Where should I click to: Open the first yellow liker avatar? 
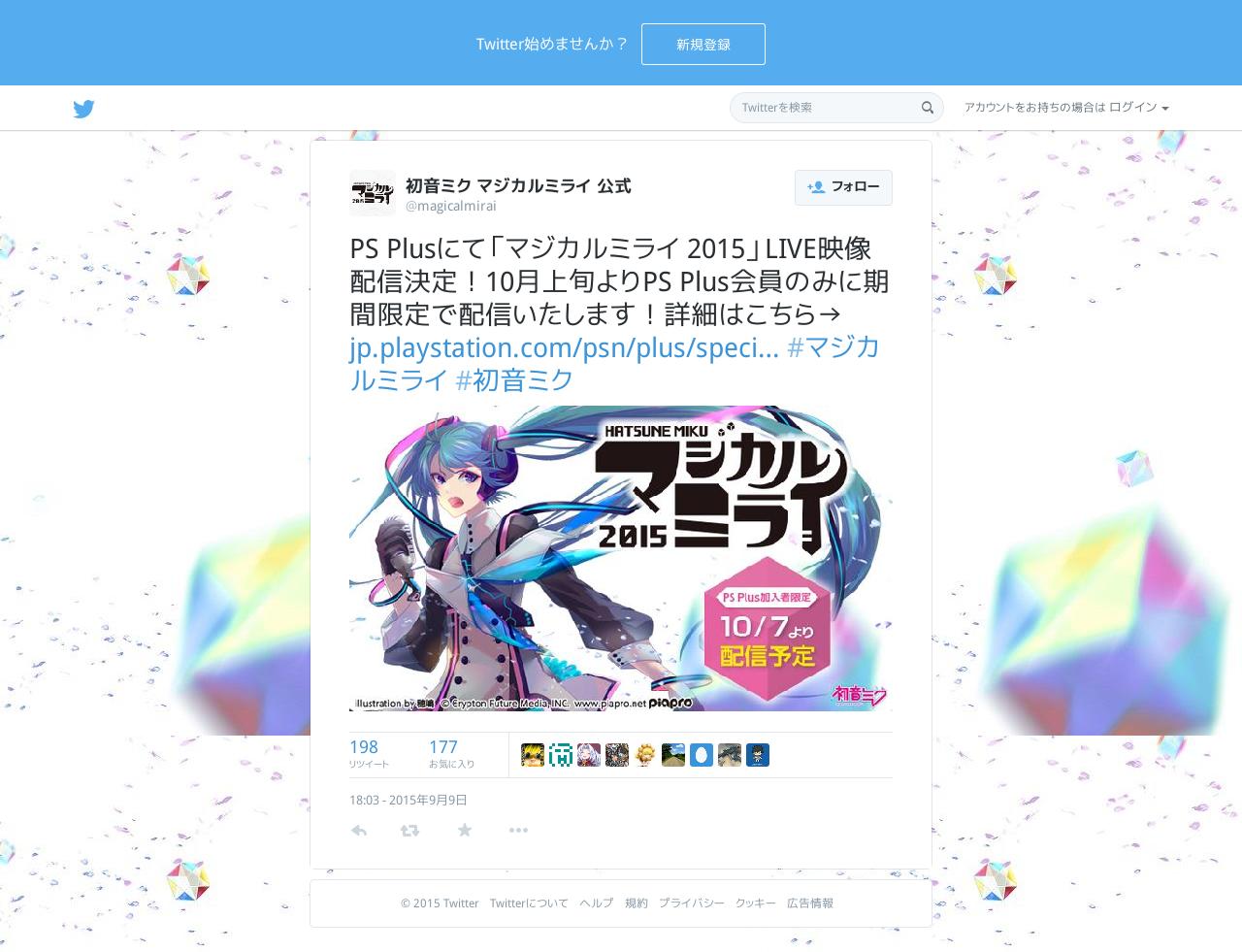click(x=533, y=755)
